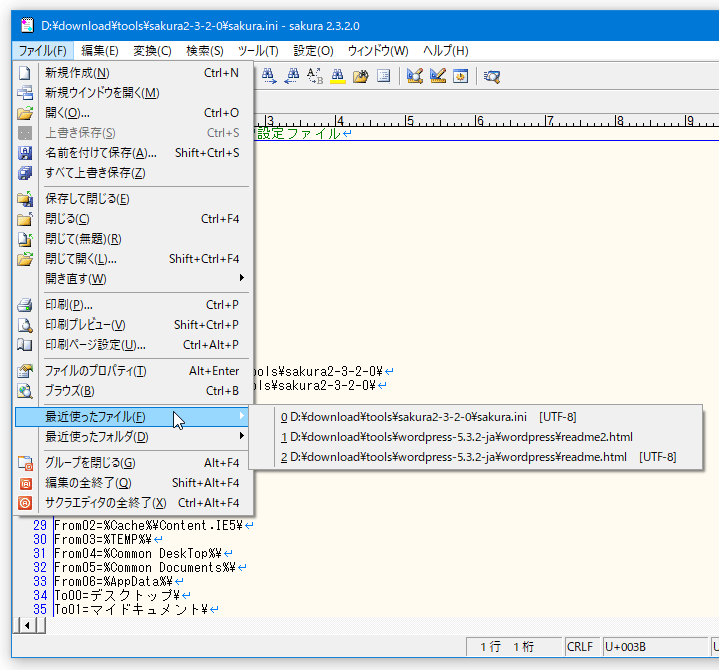719x670 pixels.
Task: Choose サクラエディタの全終了(X)
Action: tap(133, 503)
